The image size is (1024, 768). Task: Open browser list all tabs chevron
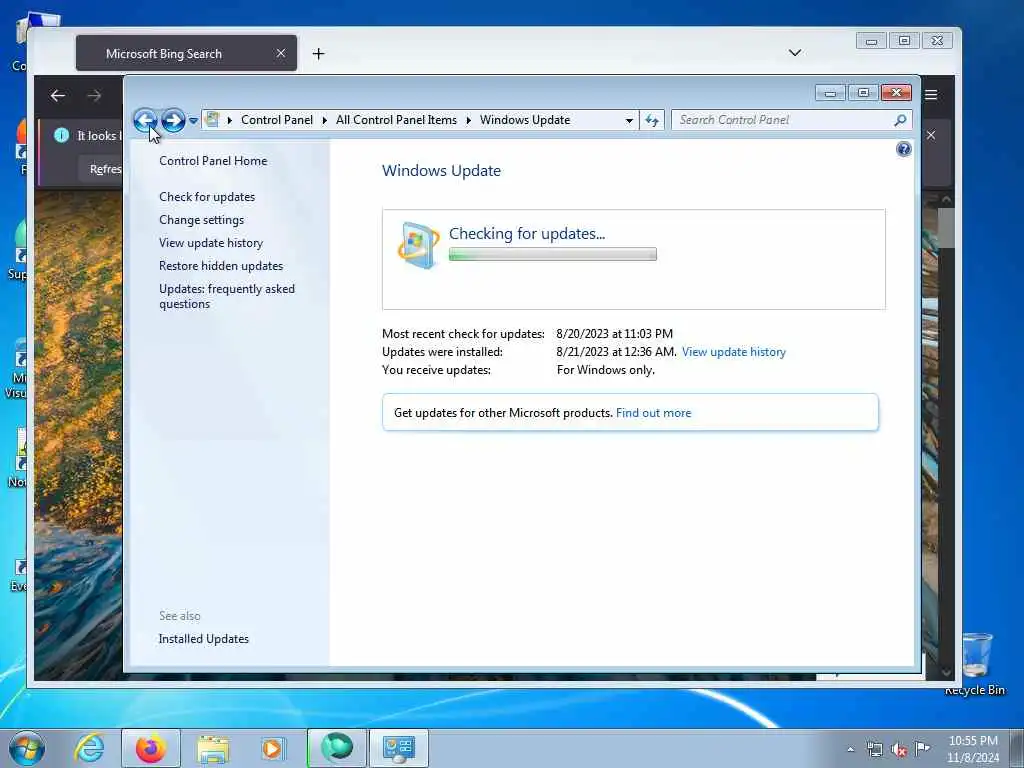[x=795, y=53]
